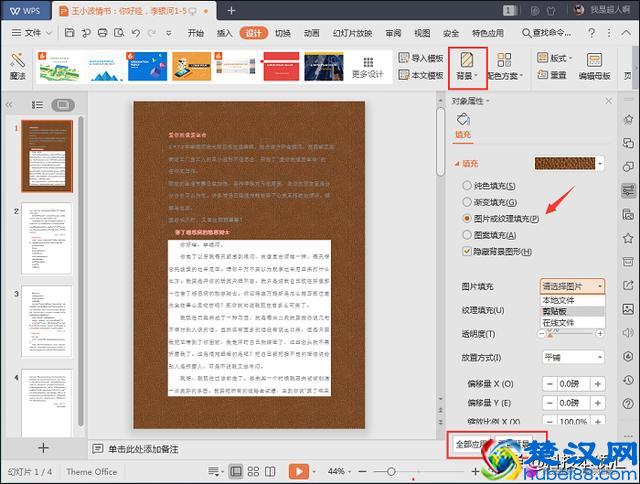This screenshot has width=640, height=484.
Task: Open More Designs (更多设计) grid
Action: (x=368, y=67)
